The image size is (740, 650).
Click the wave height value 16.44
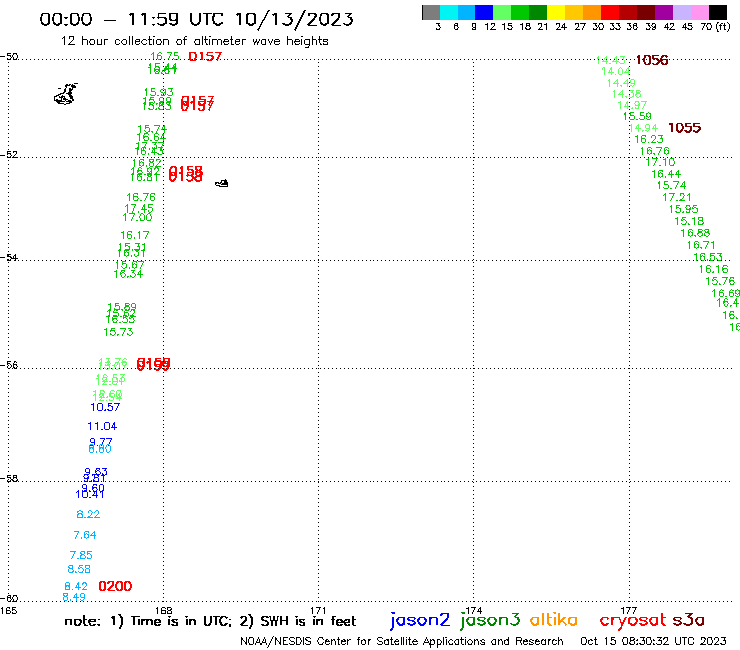click(666, 174)
